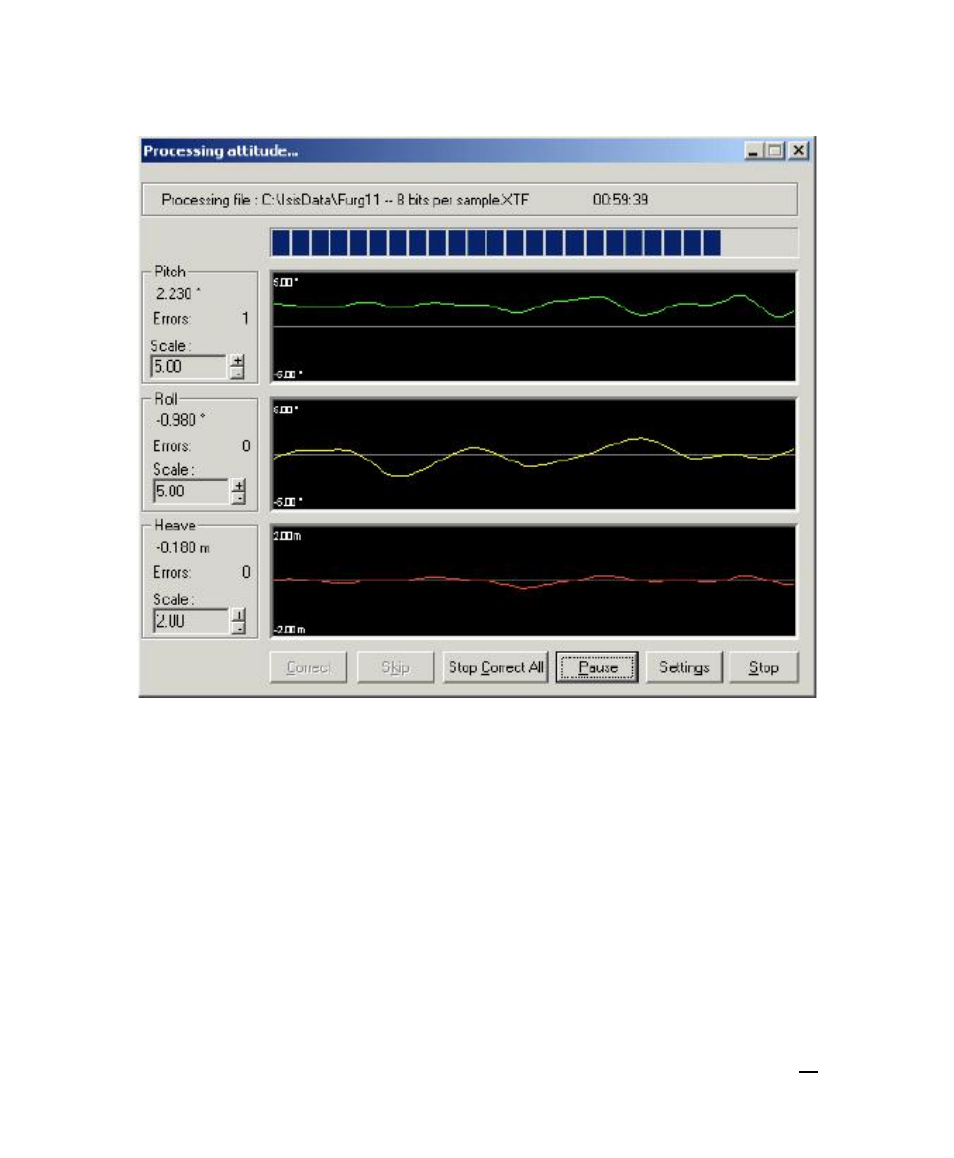Click the disabled Correct button
954x1158 pixels.
pyautogui.click(x=308, y=667)
